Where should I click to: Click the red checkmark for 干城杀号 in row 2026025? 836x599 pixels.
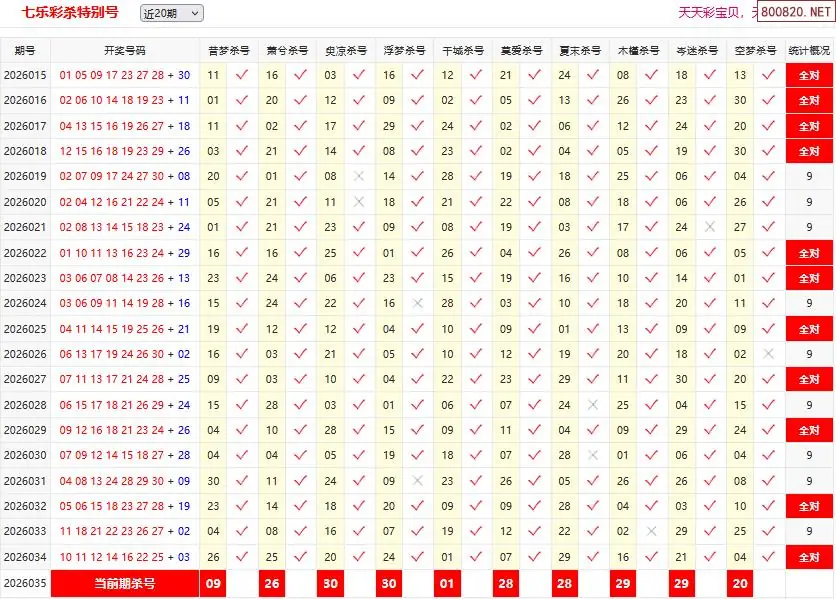tap(476, 329)
